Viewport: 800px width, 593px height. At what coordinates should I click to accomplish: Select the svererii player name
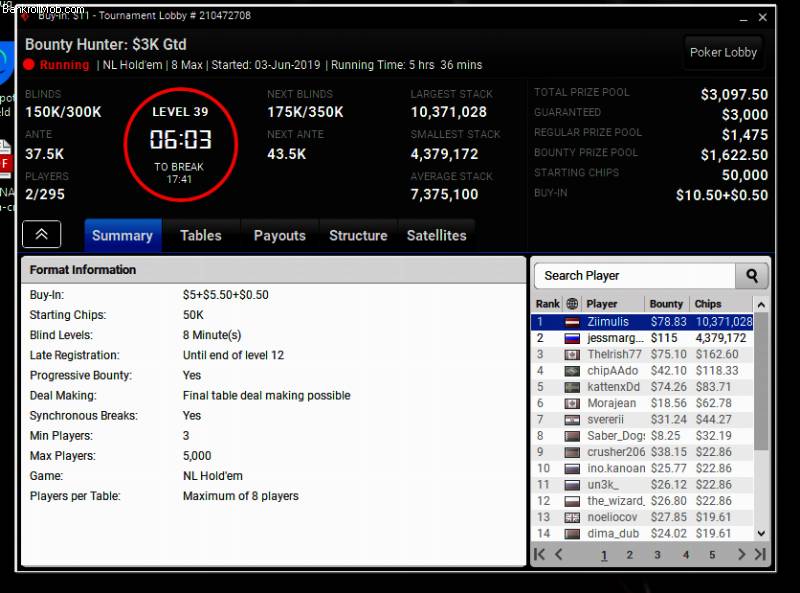click(606, 420)
